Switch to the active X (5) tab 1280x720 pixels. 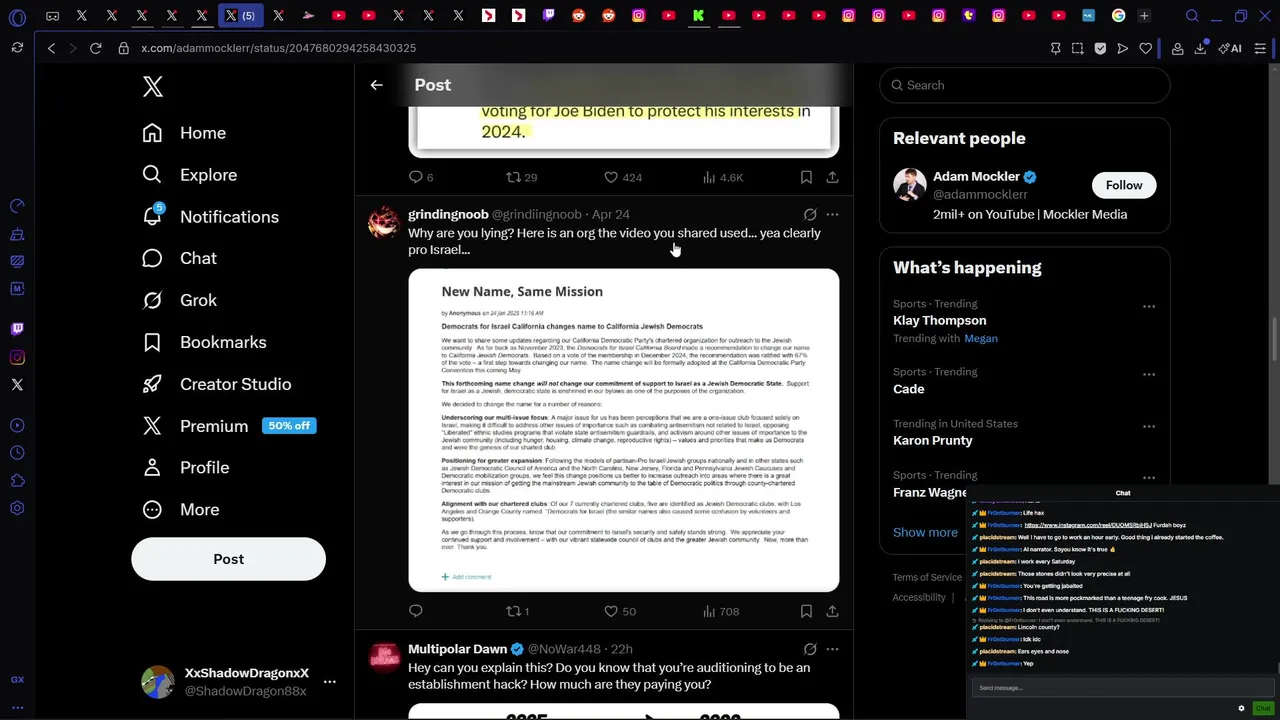click(240, 16)
